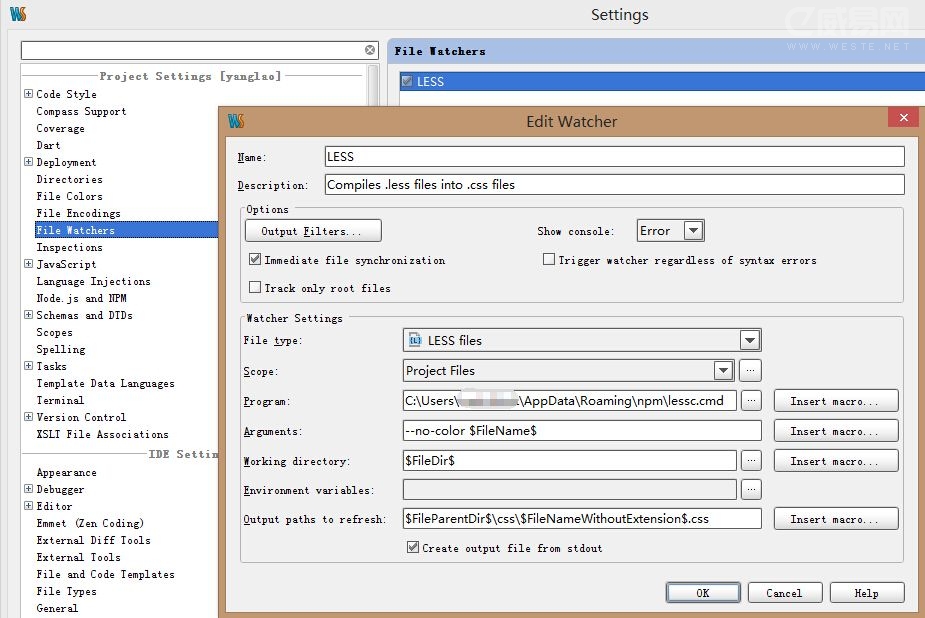Expand Debugger tree node

(x=28, y=489)
